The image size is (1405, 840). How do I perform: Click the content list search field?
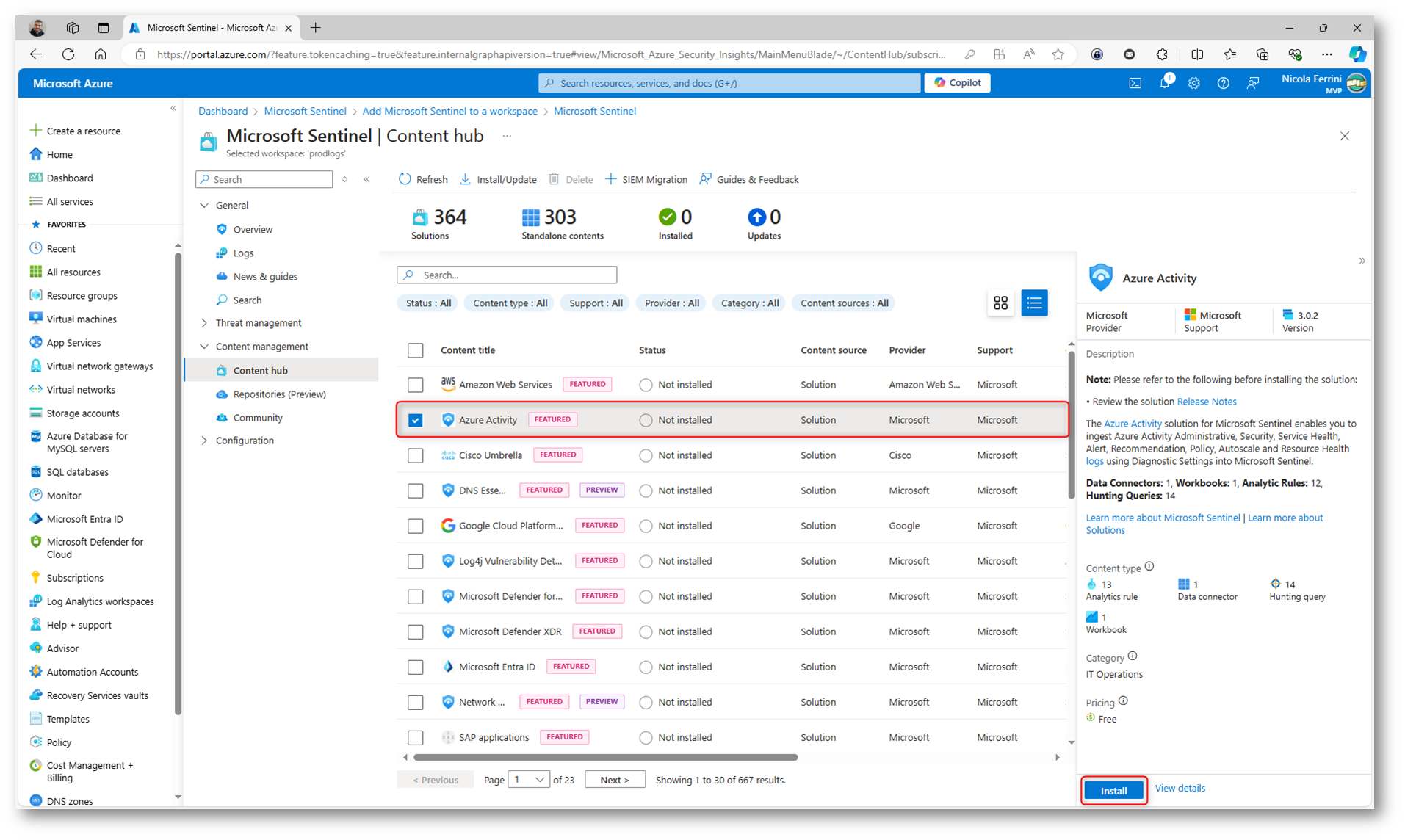[507, 275]
